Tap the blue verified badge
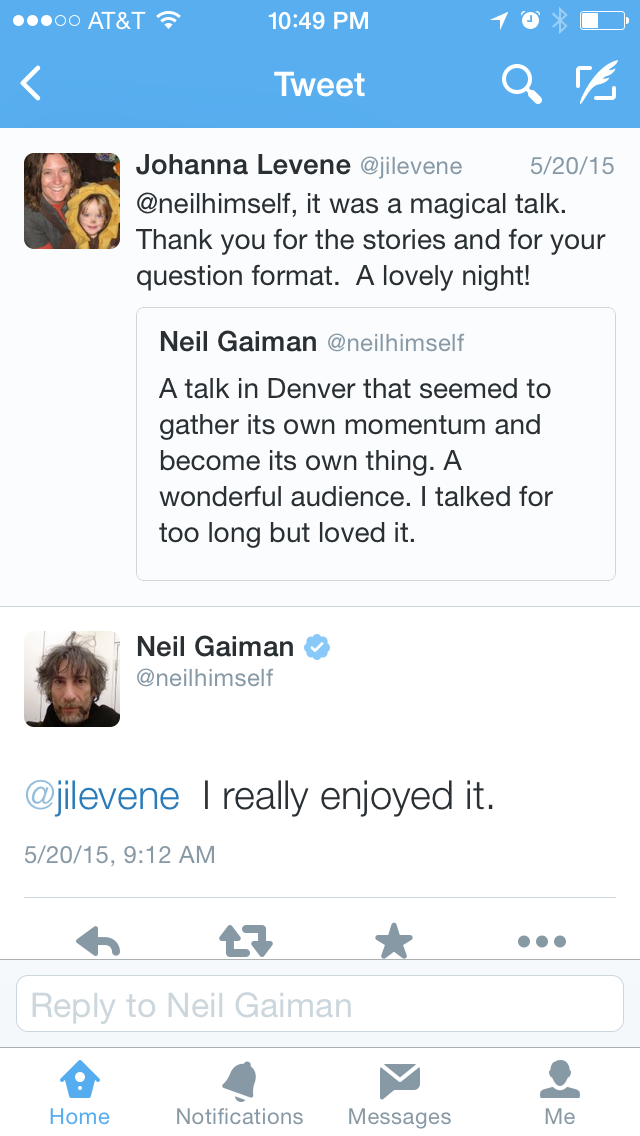This screenshot has width=640, height=1136. pyautogui.click(x=317, y=647)
